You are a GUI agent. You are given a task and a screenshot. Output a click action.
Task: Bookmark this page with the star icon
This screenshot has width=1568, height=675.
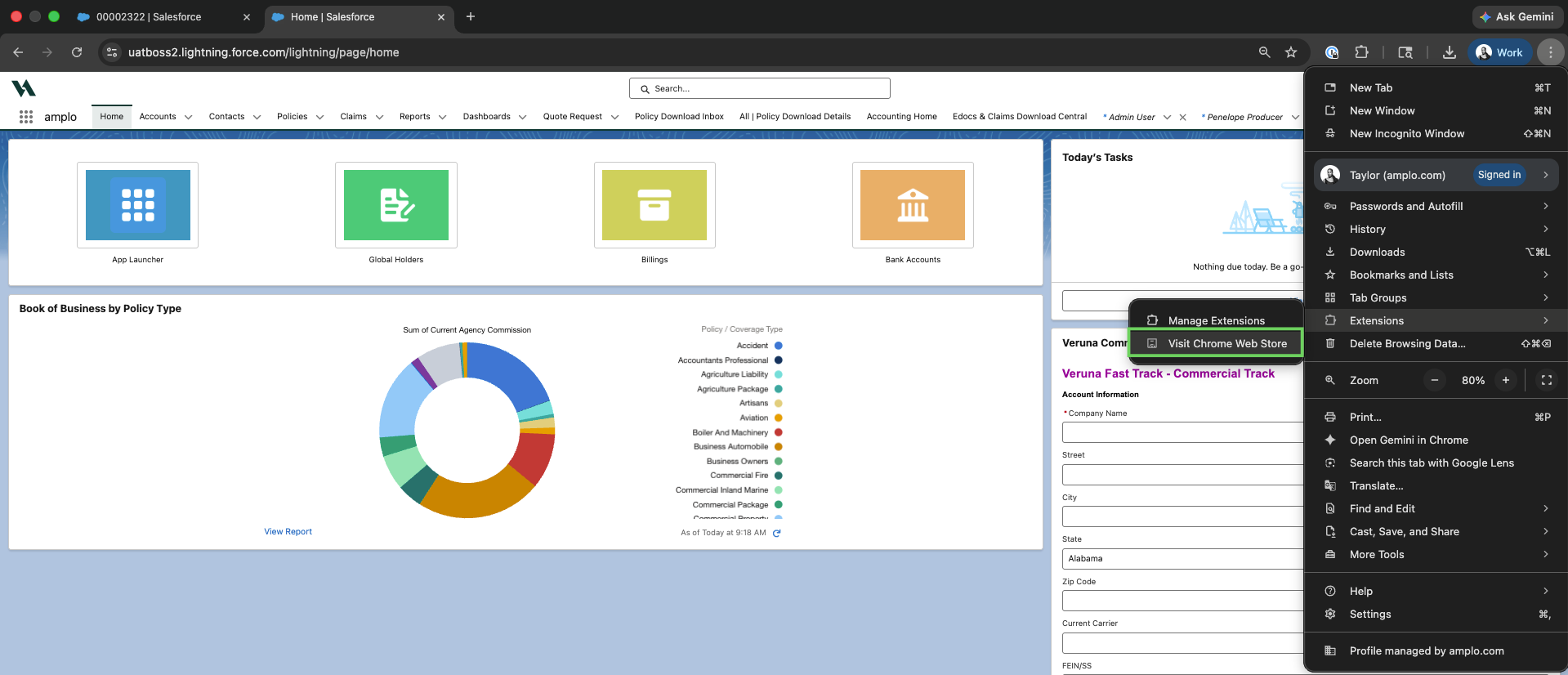tap(1291, 52)
